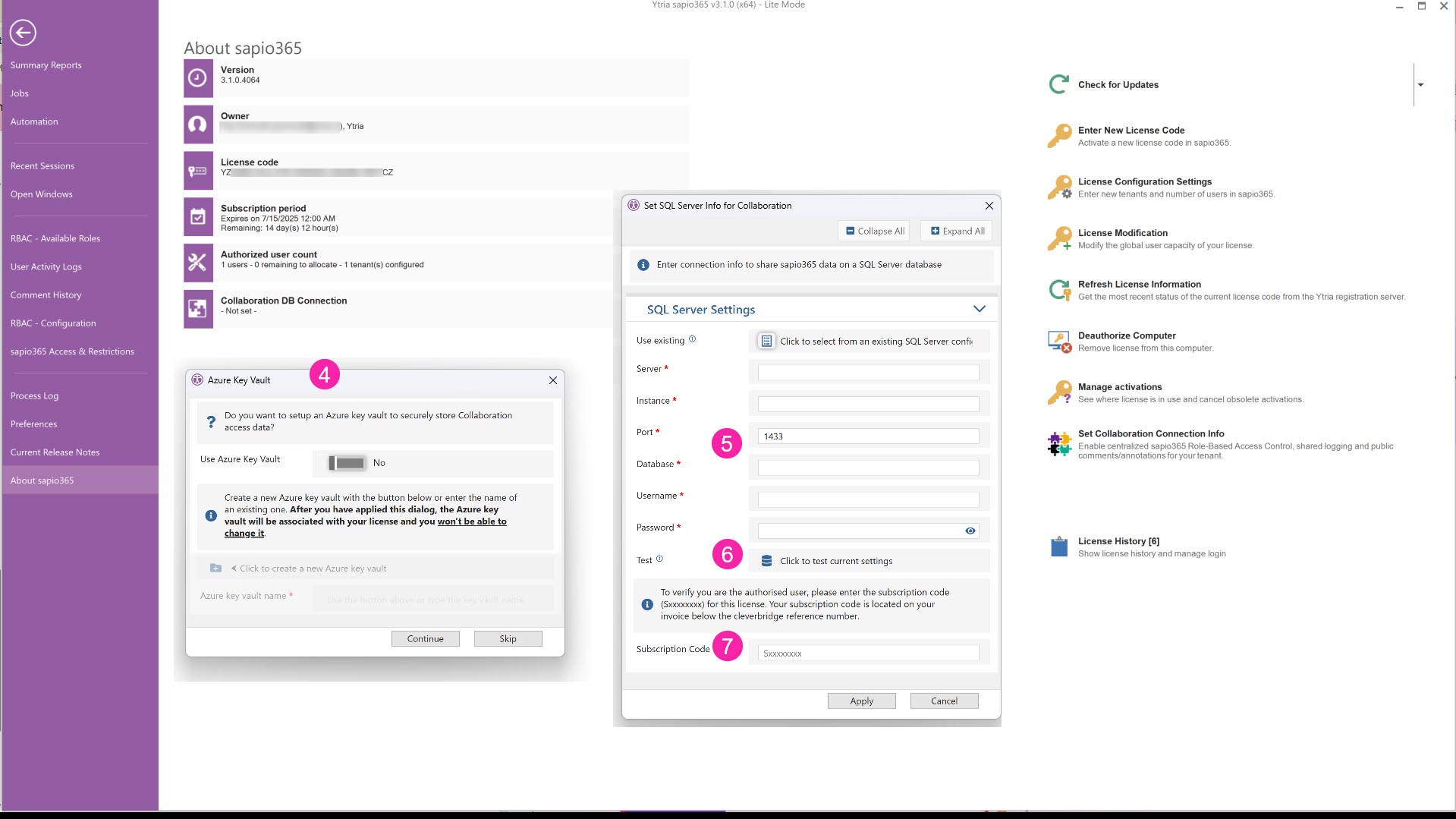Click Expand All in SQL dialog
The width and height of the screenshot is (1456, 819).
coord(957,232)
